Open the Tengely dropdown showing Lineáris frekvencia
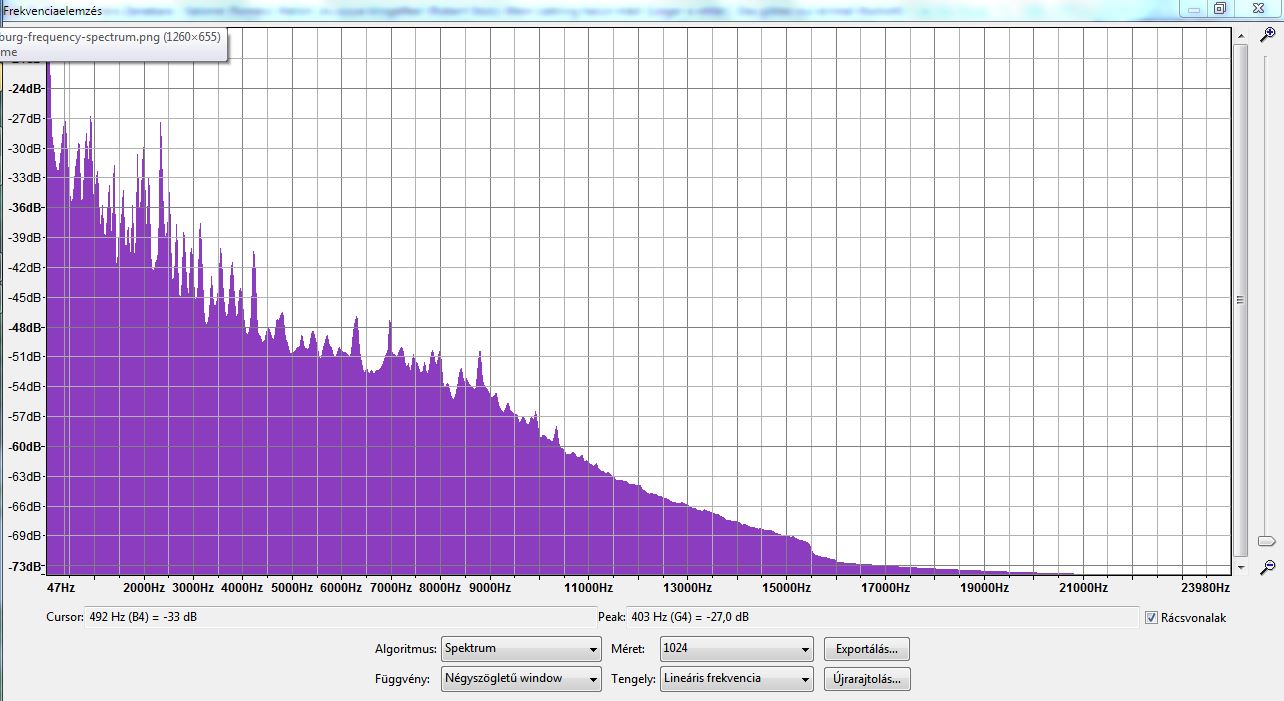Image resolution: width=1284 pixels, height=701 pixels. point(736,678)
